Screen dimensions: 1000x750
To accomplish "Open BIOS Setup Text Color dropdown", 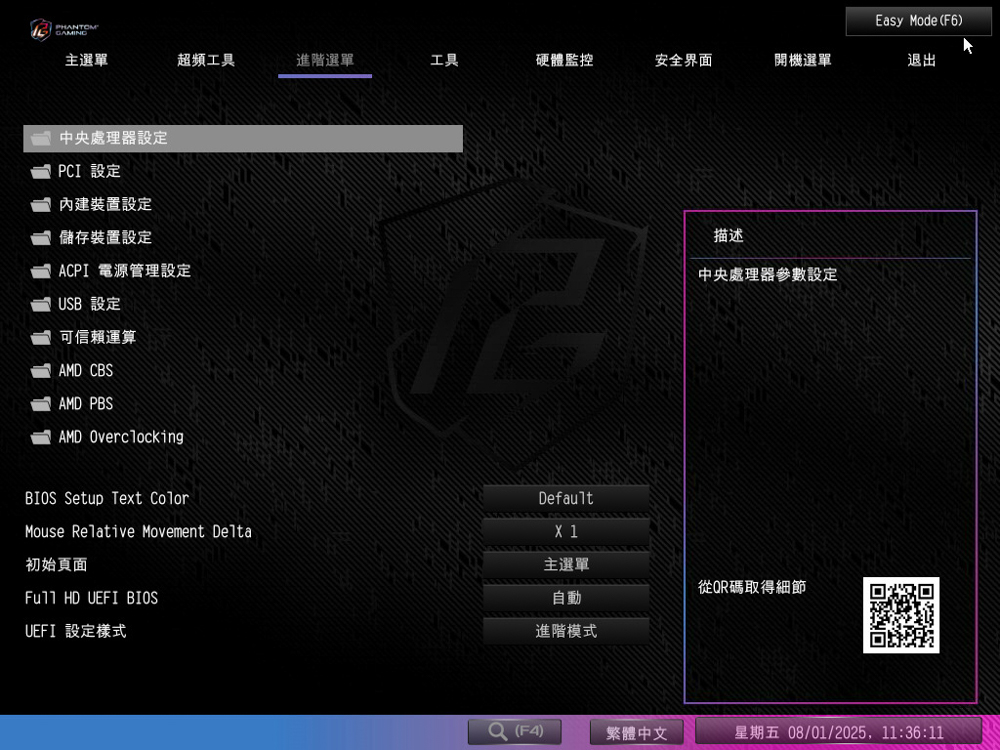I will 565,498.
